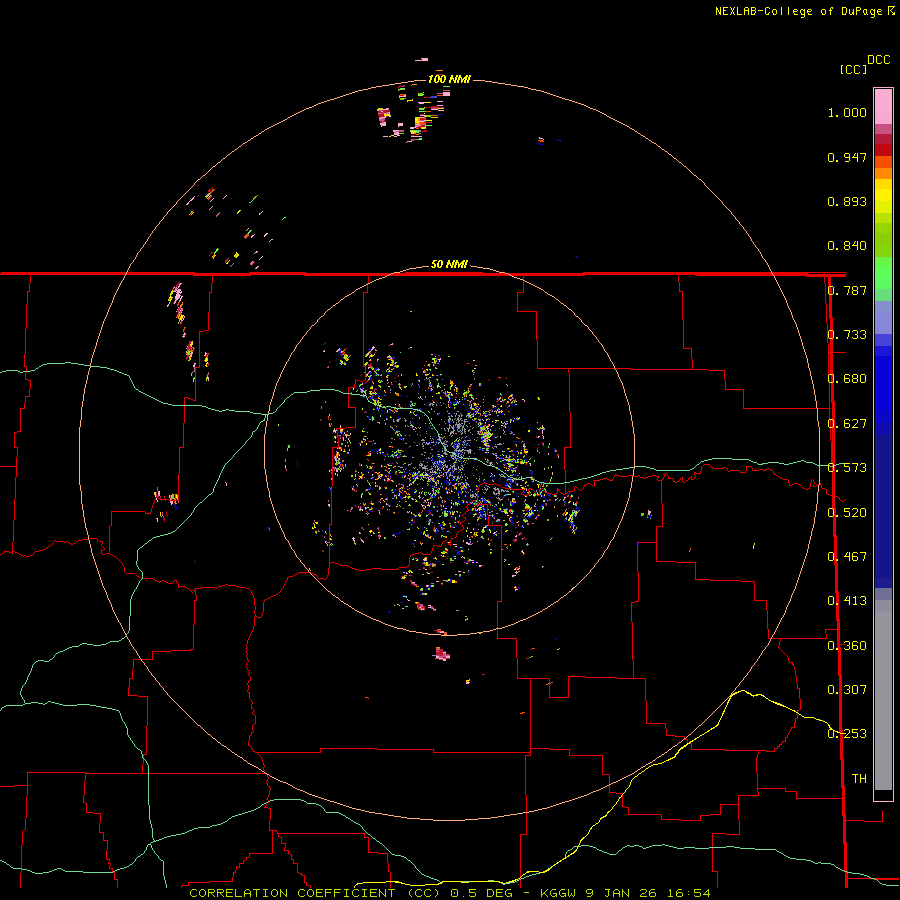This screenshot has width=900, height=900.
Task: Click the 0.467 legend value
Action: (847, 557)
